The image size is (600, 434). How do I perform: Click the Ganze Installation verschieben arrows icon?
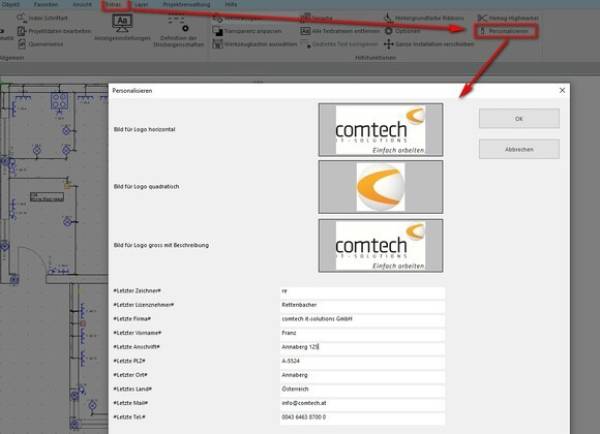click(388, 44)
